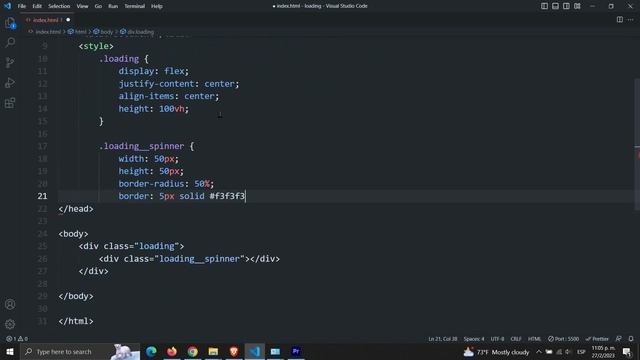Open the Windows notification center
Screen dimensions: 640x360
click(628, 352)
